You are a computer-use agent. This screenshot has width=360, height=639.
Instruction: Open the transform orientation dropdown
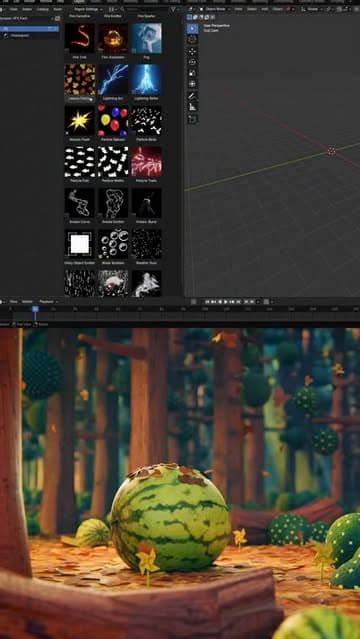(x=313, y=9)
